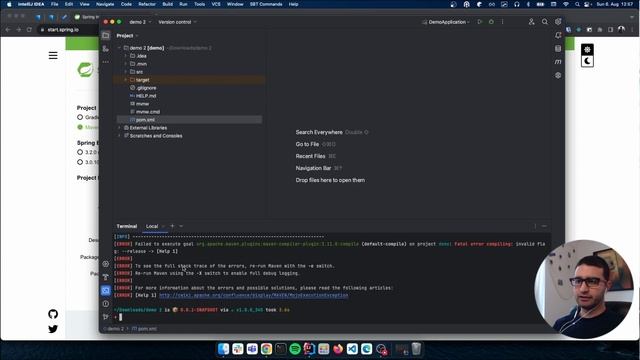Click the start.spring.io address bar
Screen dimensions: 640x360
63,29
